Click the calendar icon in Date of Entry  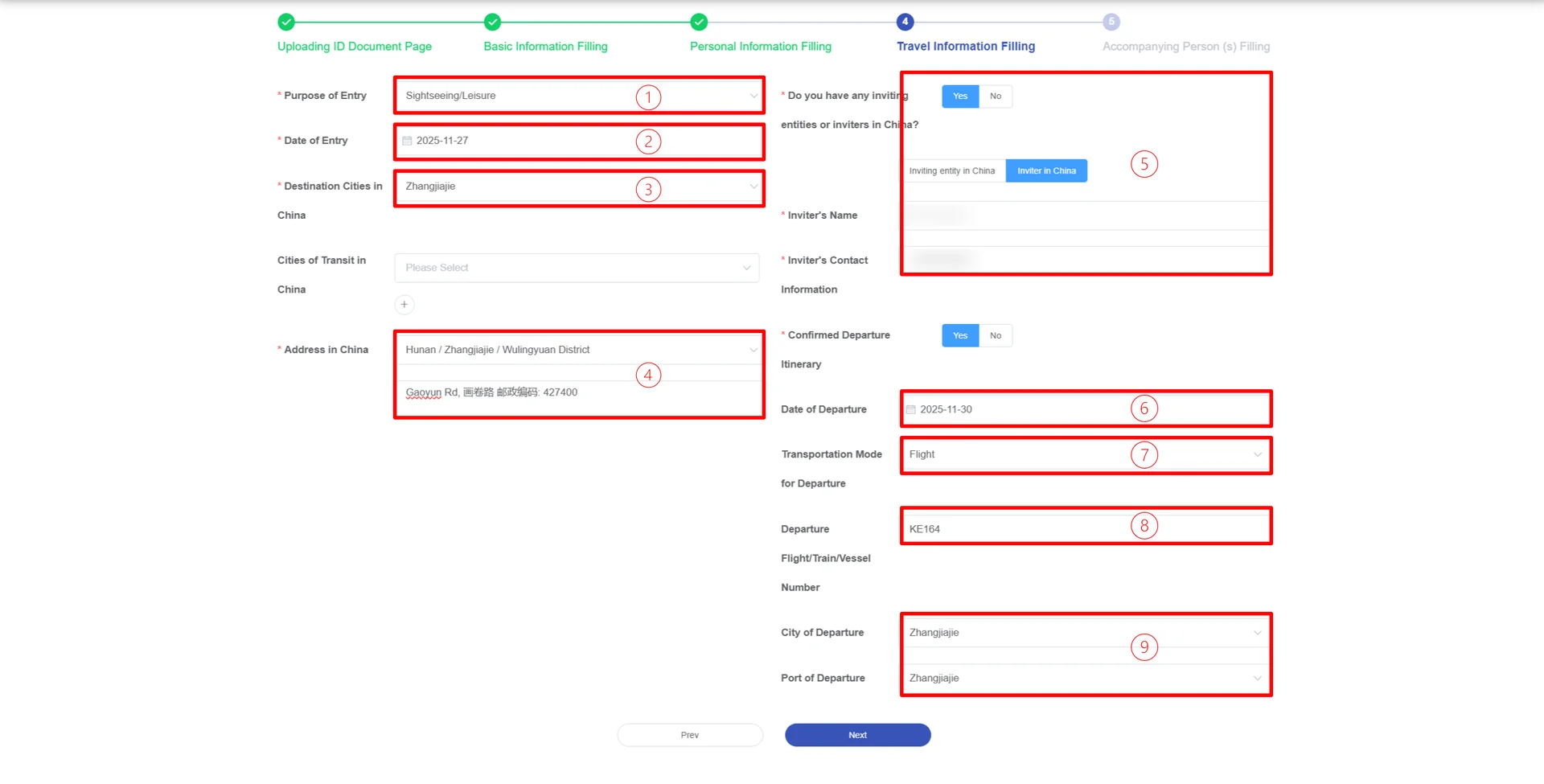(407, 141)
